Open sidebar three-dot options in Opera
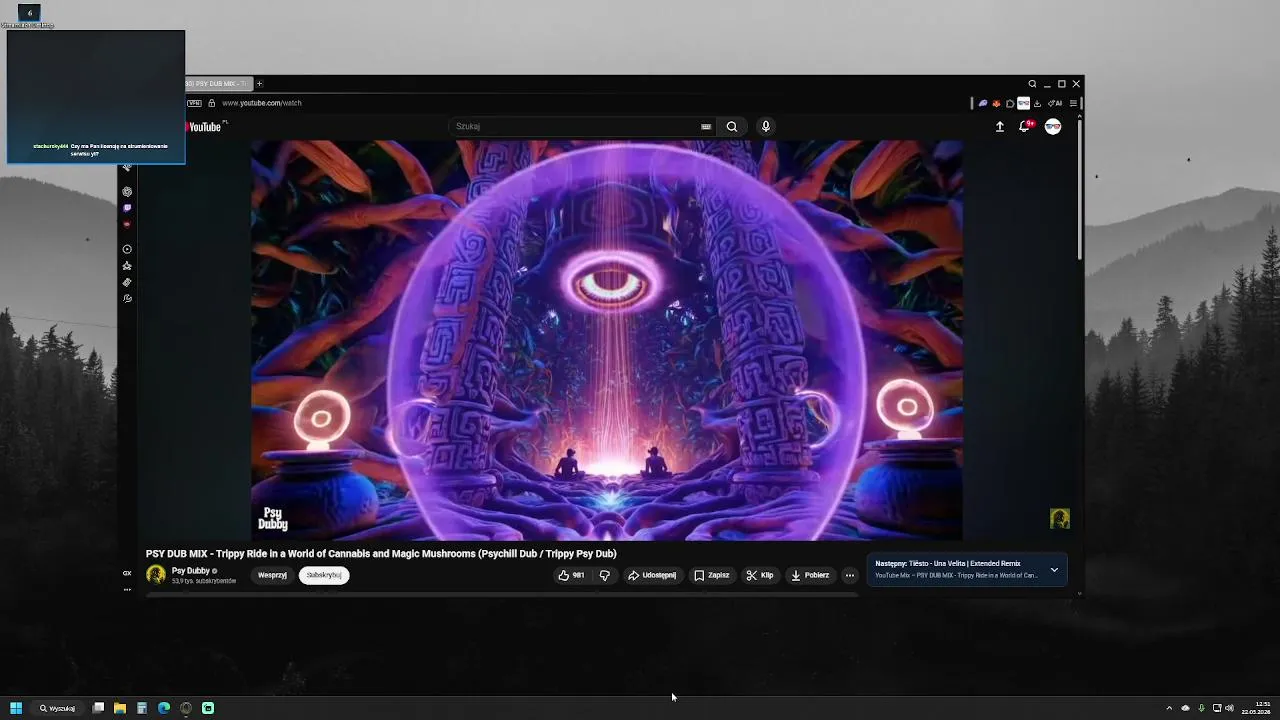The height and width of the screenshot is (720, 1280). coord(127,589)
